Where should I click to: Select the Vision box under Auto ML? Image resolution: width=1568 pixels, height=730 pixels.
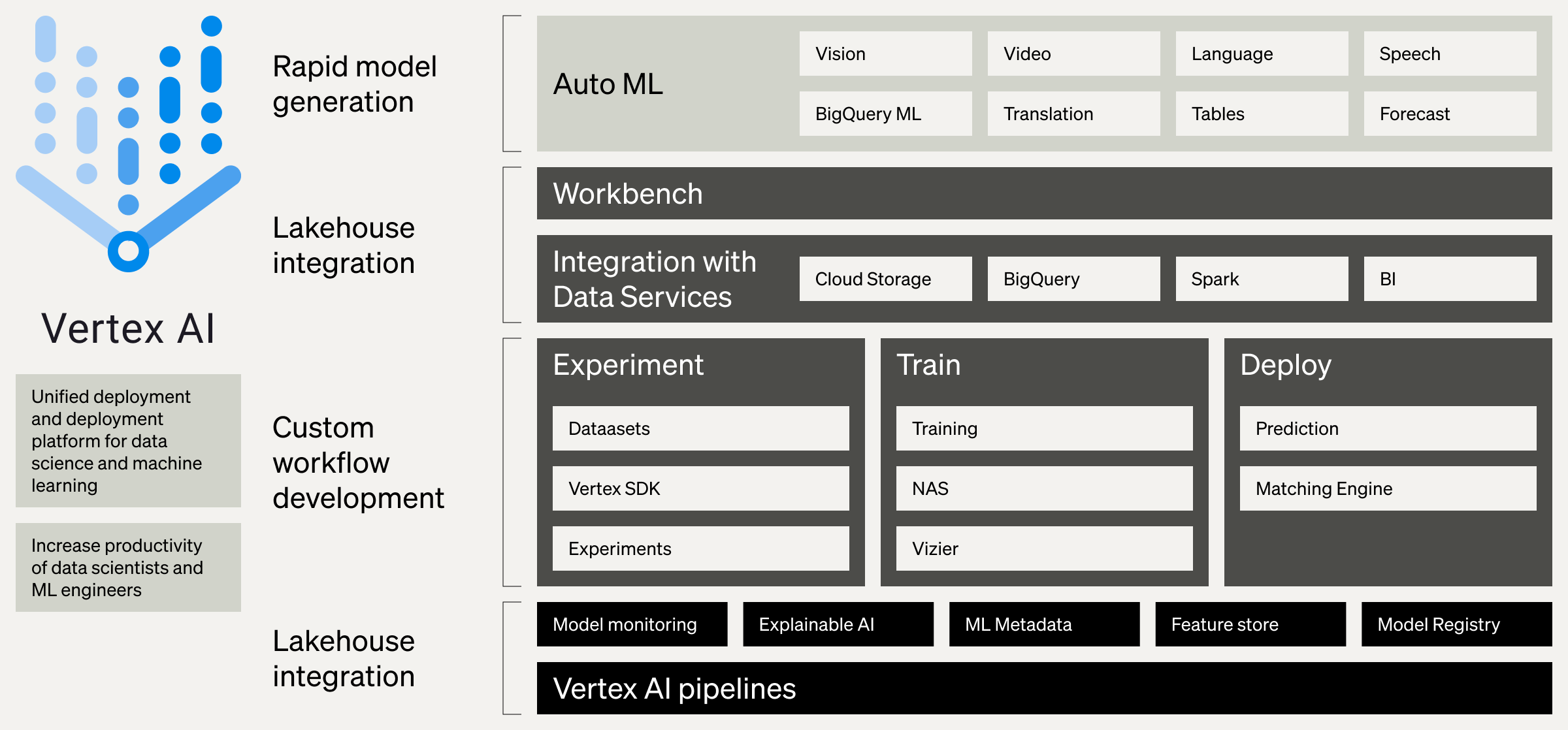[885, 54]
